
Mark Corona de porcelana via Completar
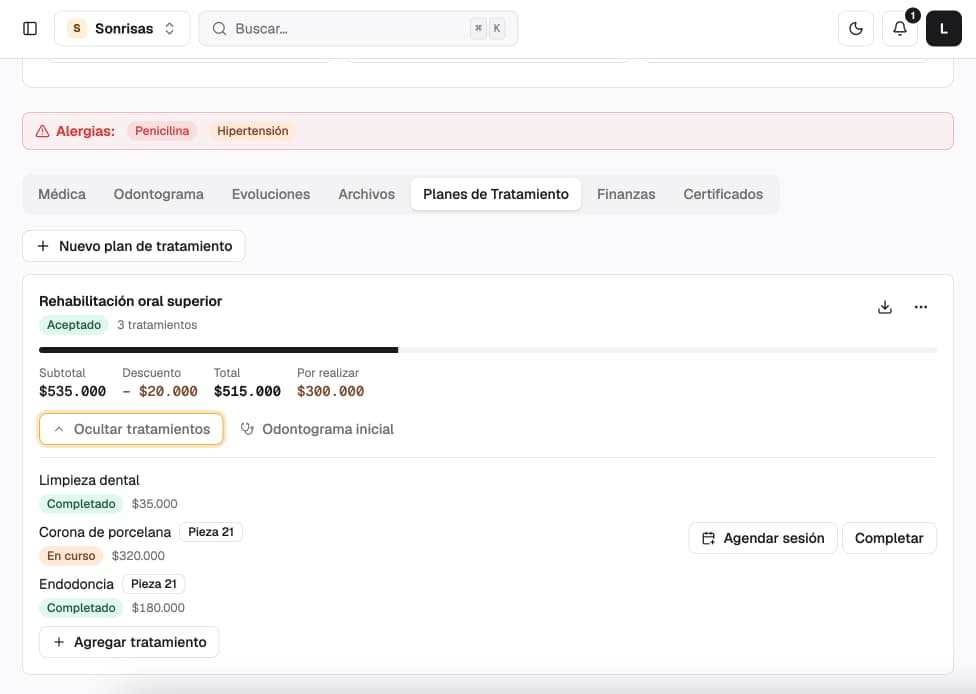tap(889, 538)
